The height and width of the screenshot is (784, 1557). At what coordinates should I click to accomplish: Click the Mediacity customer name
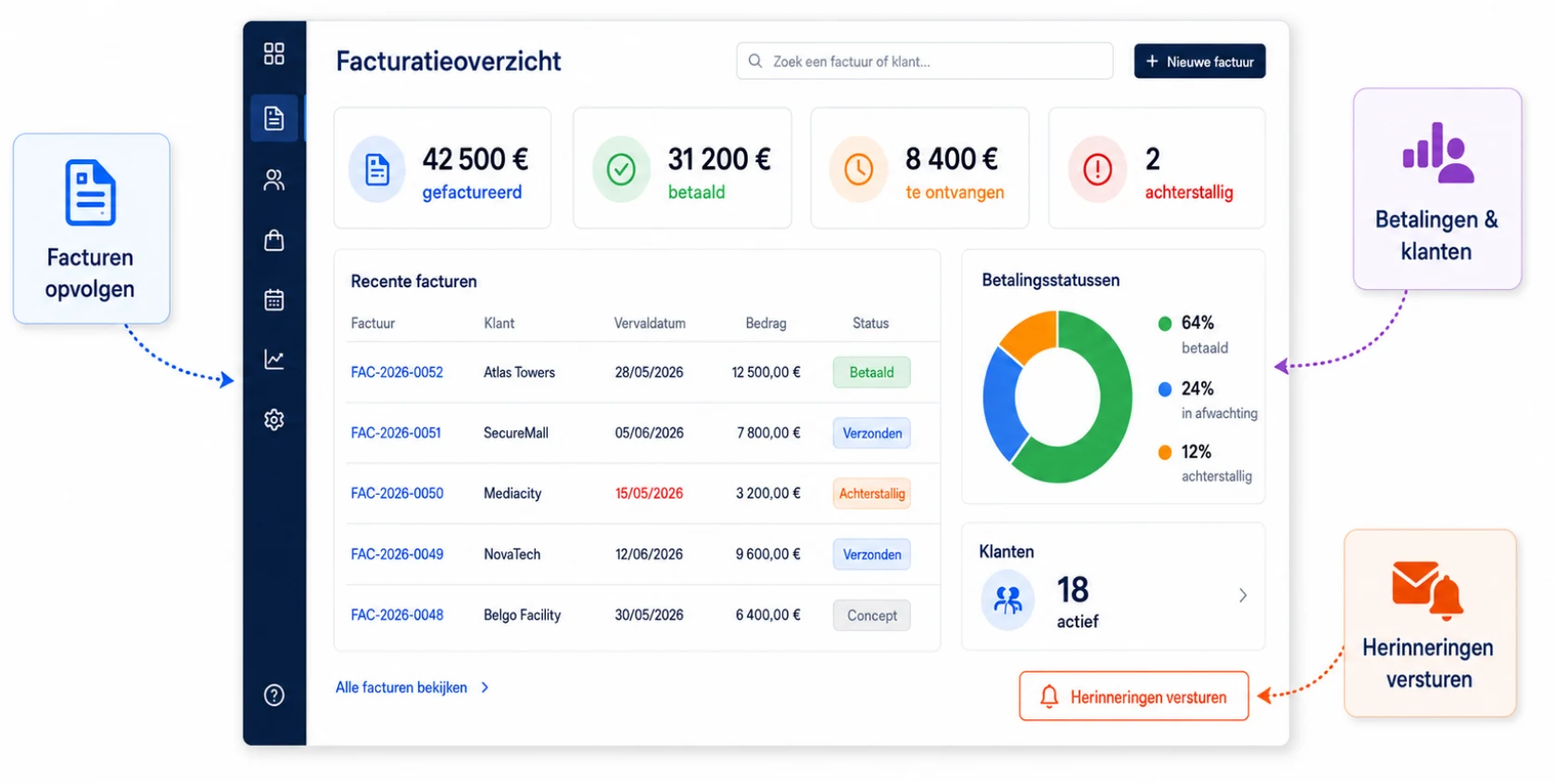512,494
